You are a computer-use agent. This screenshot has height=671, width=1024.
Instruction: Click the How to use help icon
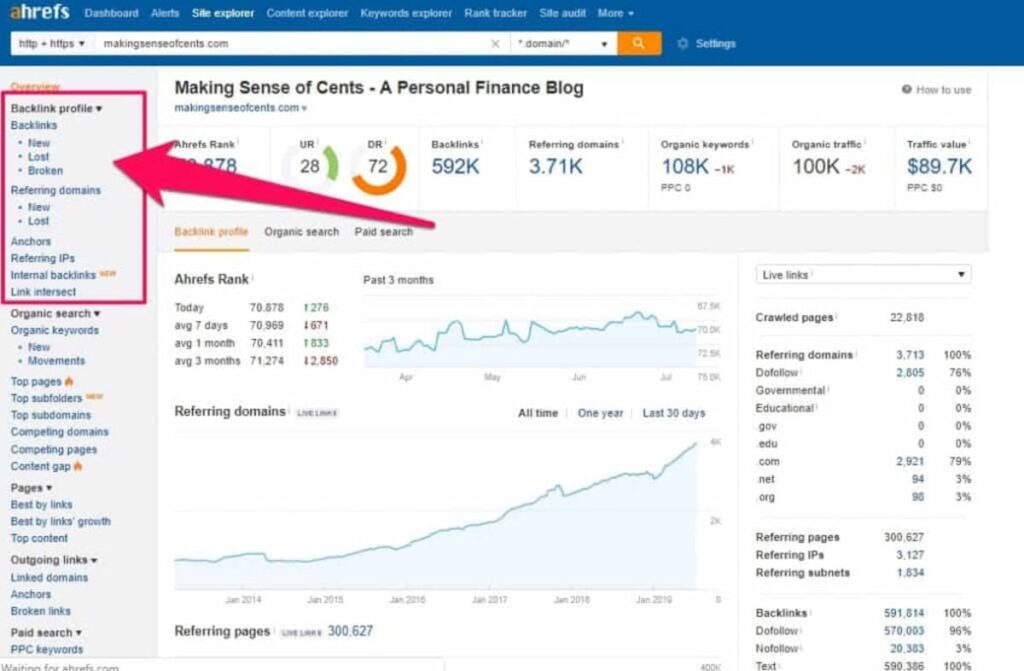point(906,90)
